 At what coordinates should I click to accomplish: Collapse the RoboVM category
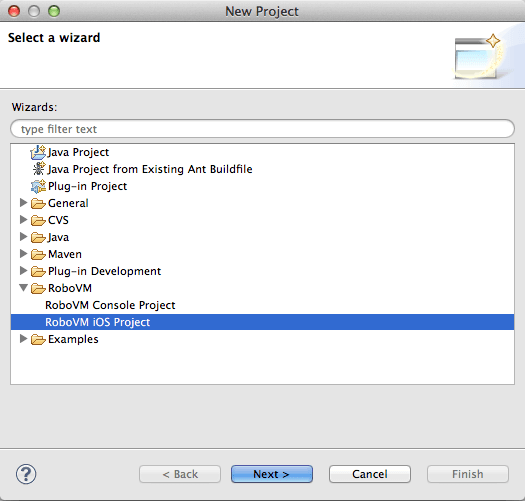point(23,287)
